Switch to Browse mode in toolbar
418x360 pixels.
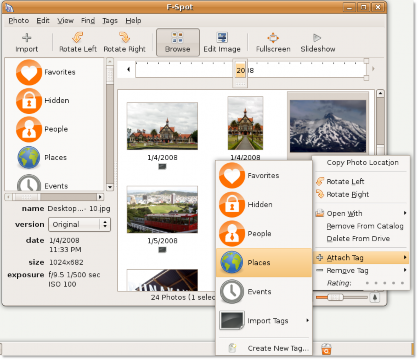(x=178, y=42)
